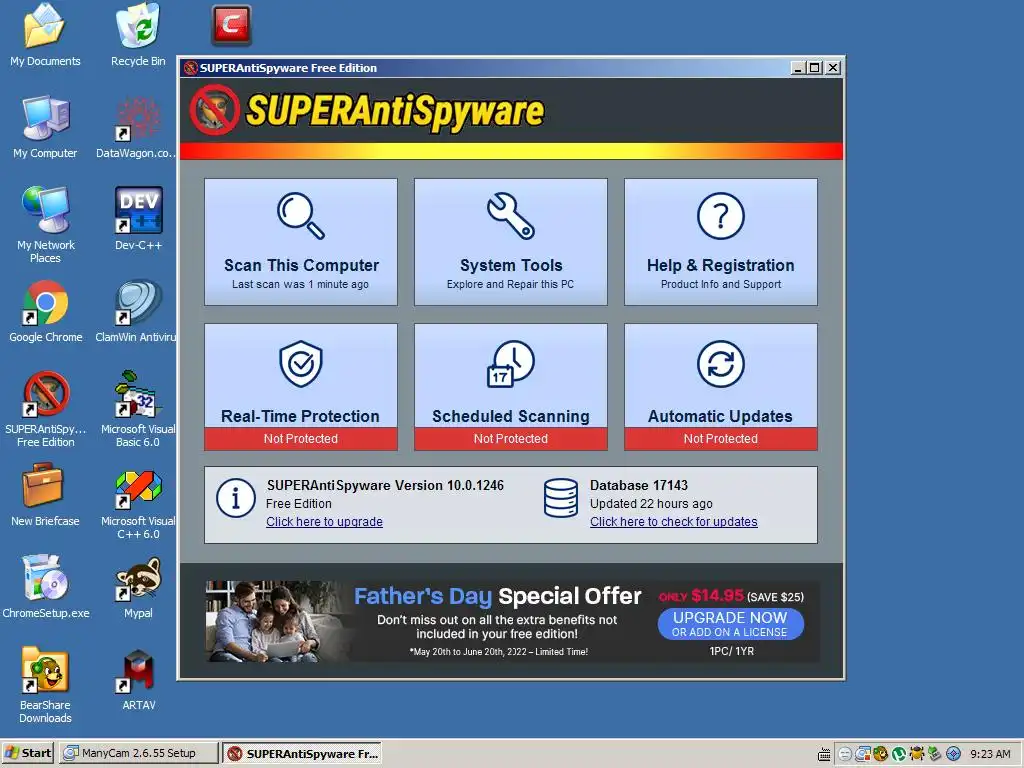Click Not Protected under Real-Time Protection

pyautogui.click(x=300, y=439)
